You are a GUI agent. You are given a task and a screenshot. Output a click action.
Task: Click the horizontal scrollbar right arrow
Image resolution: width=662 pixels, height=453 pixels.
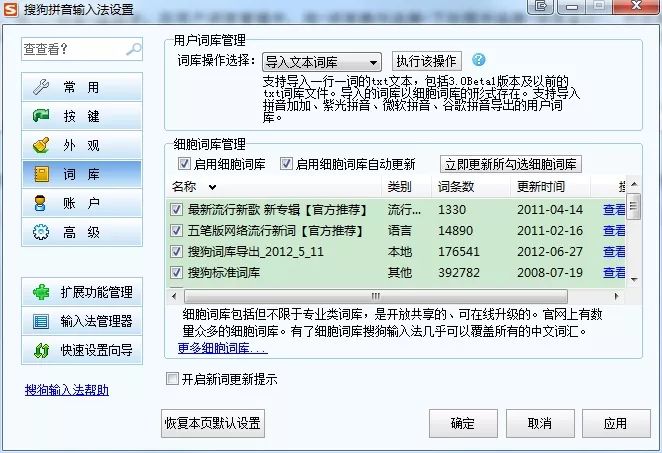click(x=616, y=296)
